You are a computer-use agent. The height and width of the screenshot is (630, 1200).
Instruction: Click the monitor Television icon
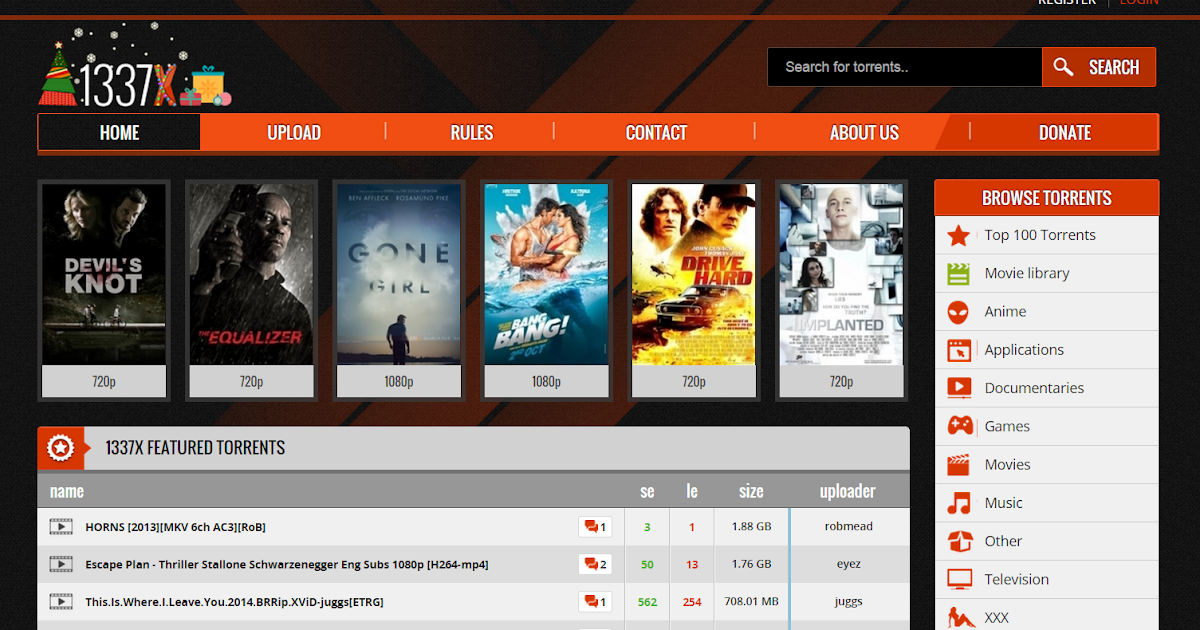(959, 579)
